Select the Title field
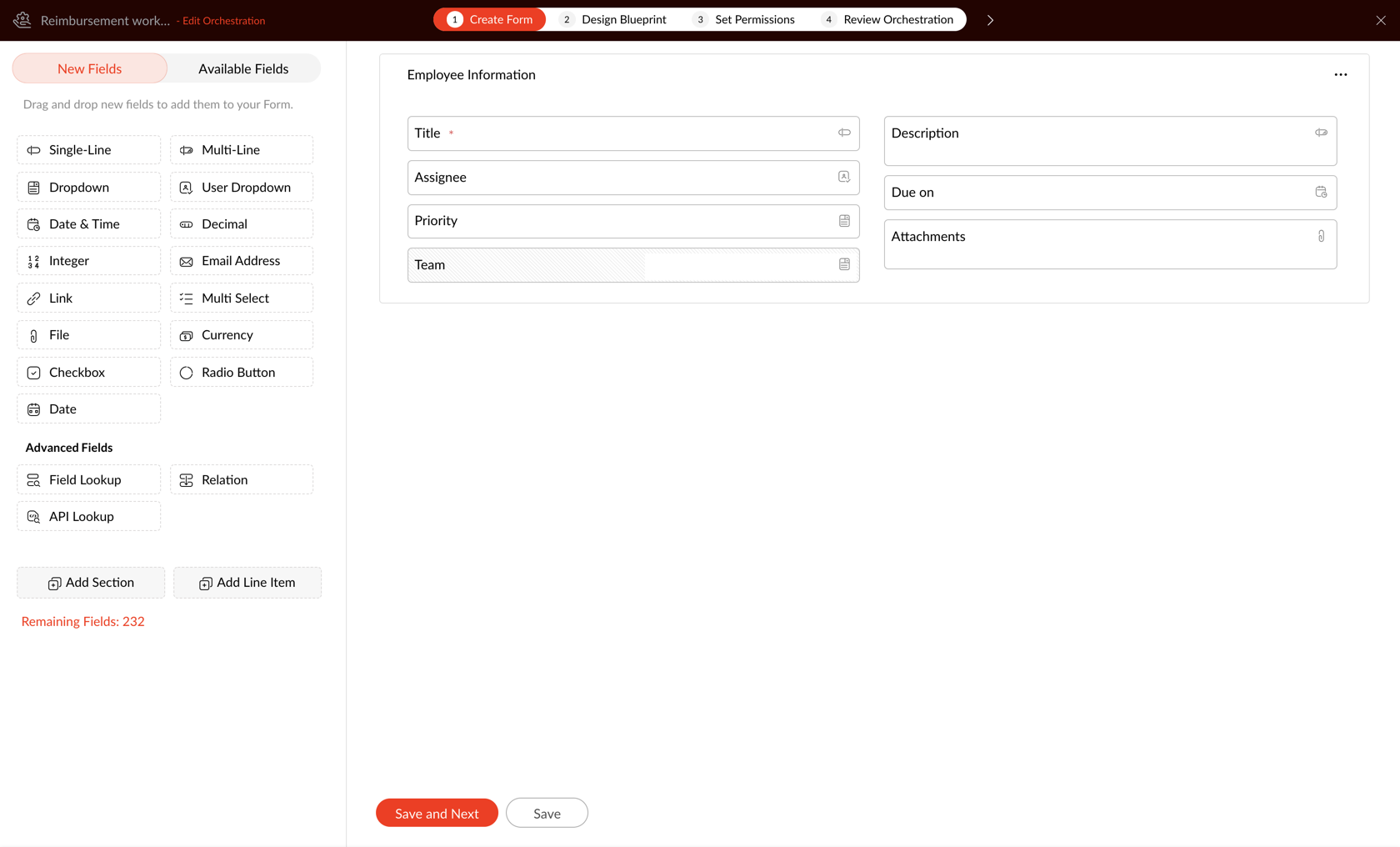Image resolution: width=1400 pixels, height=847 pixels. tap(633, 133)
